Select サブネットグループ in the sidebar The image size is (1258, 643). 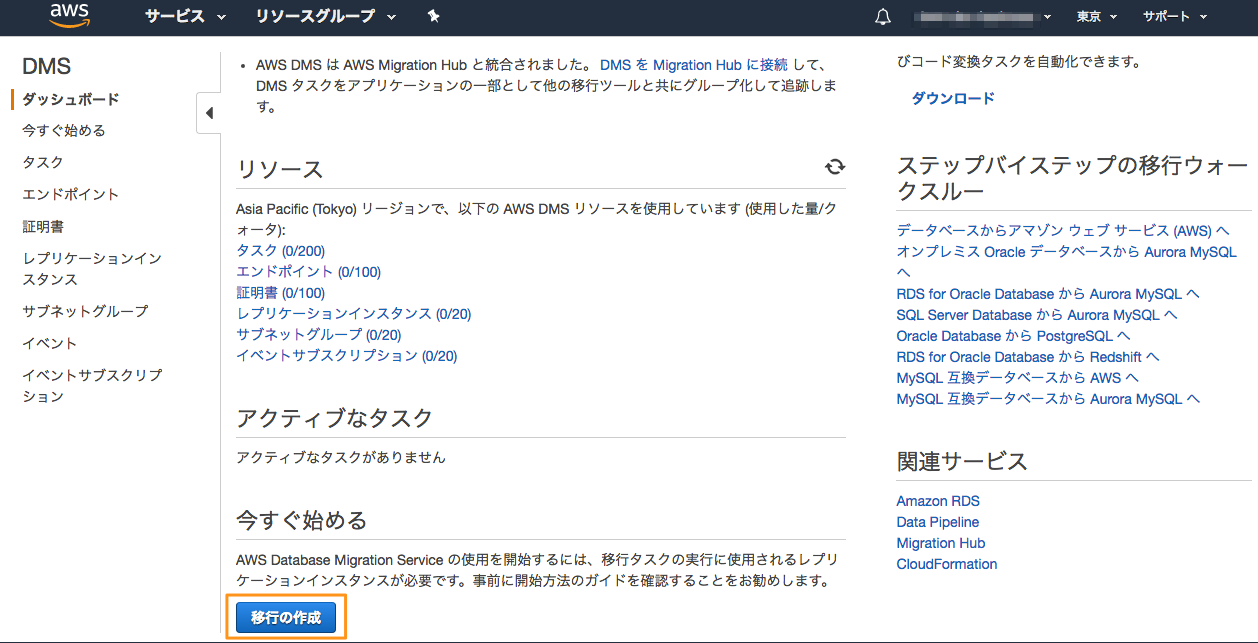pyautogui.click(x=85, y=311)
